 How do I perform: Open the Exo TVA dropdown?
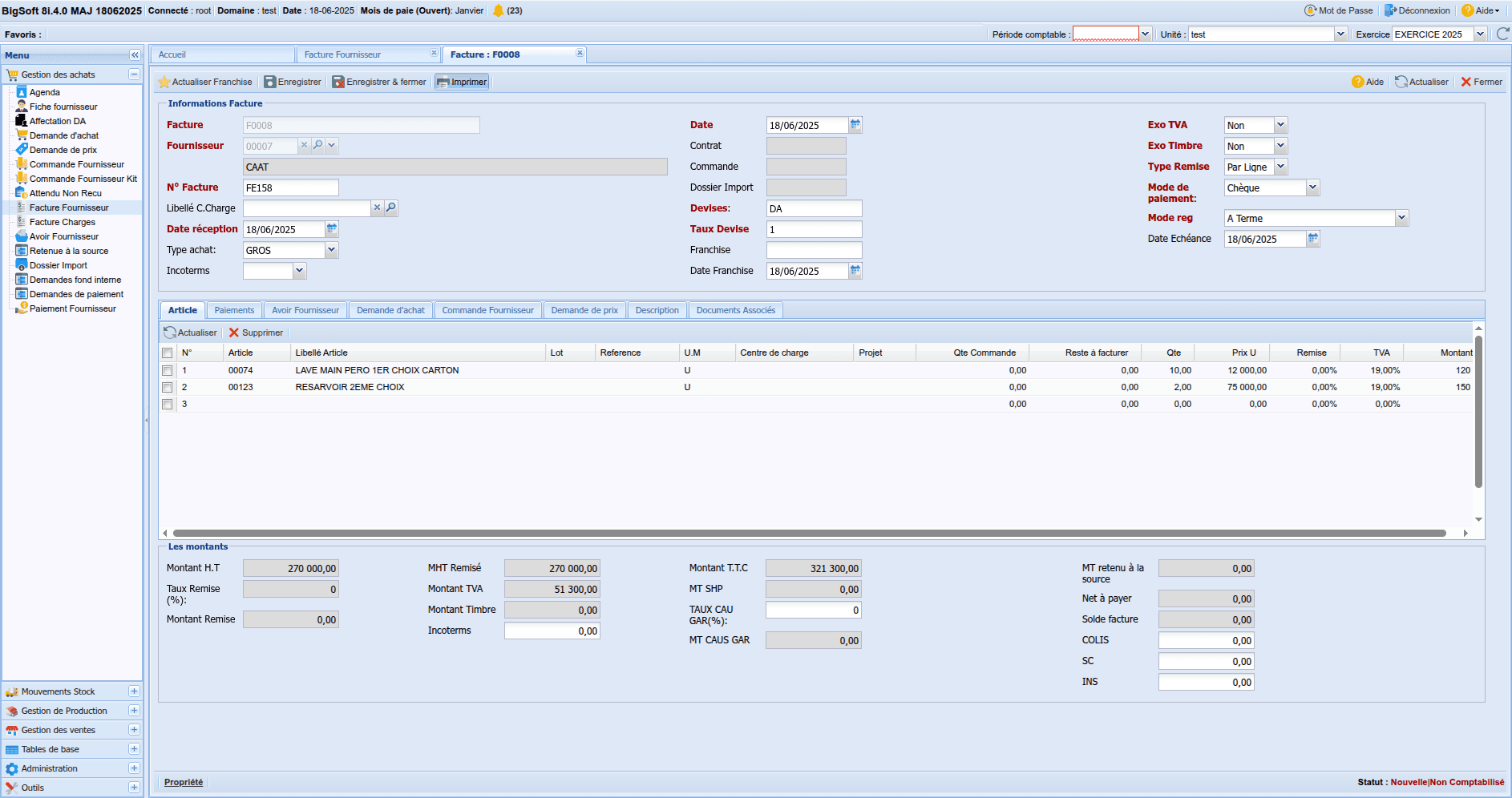(x=1280, y=125)
